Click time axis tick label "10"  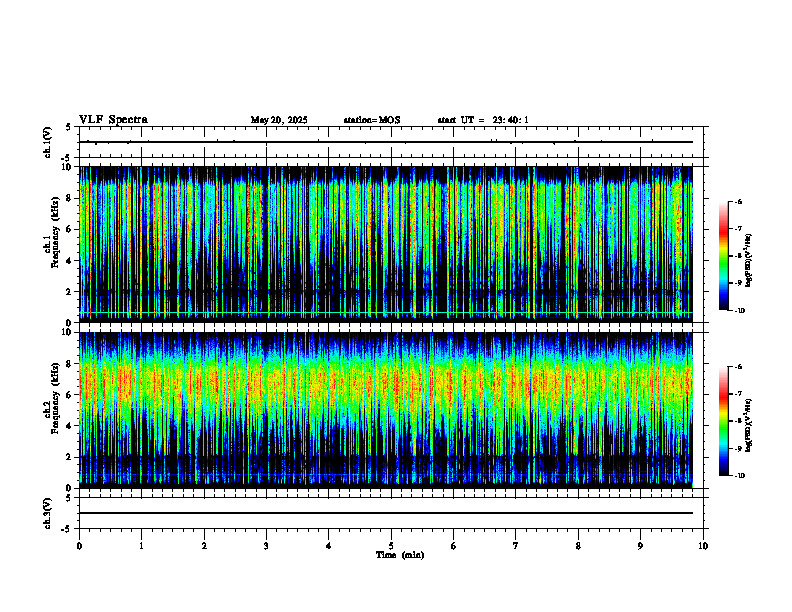pos(703,546)
